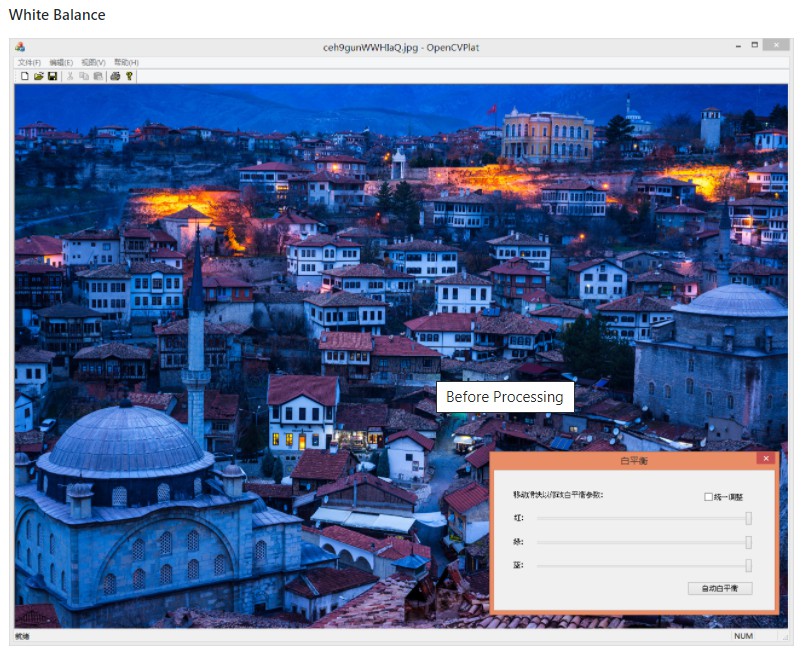Screen dimensions: 812x651
Task: Open the 编辑(E) Edit menu
Action: [61, 62]
